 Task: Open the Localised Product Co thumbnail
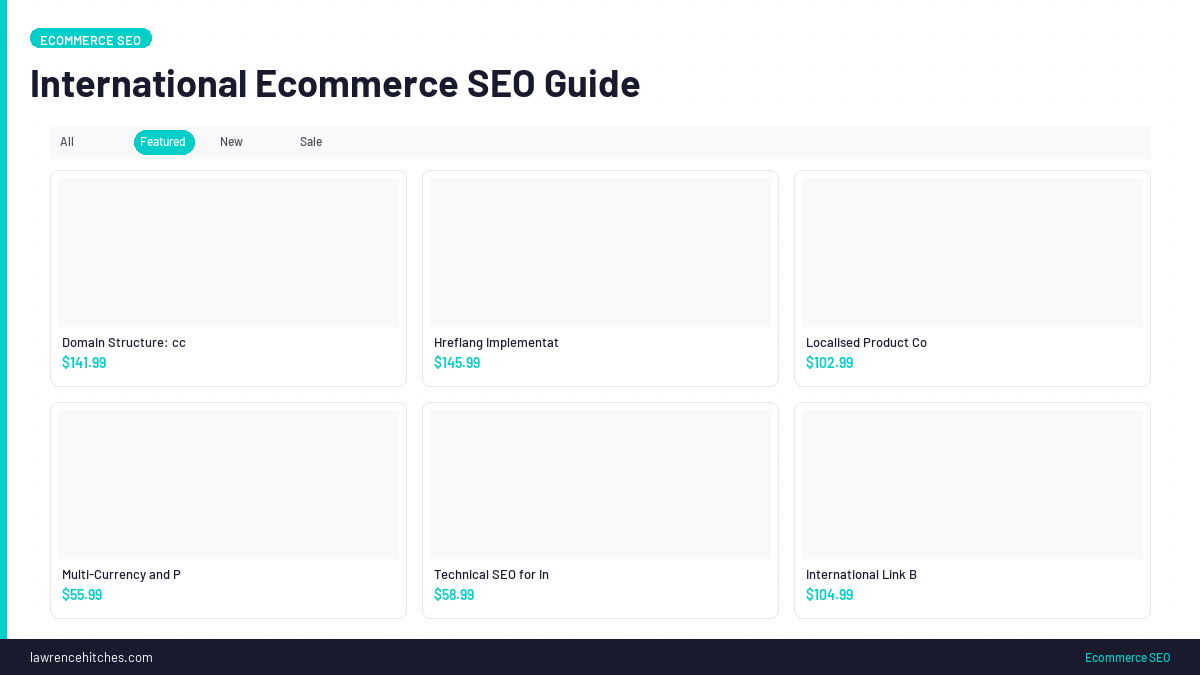(972, 252)
